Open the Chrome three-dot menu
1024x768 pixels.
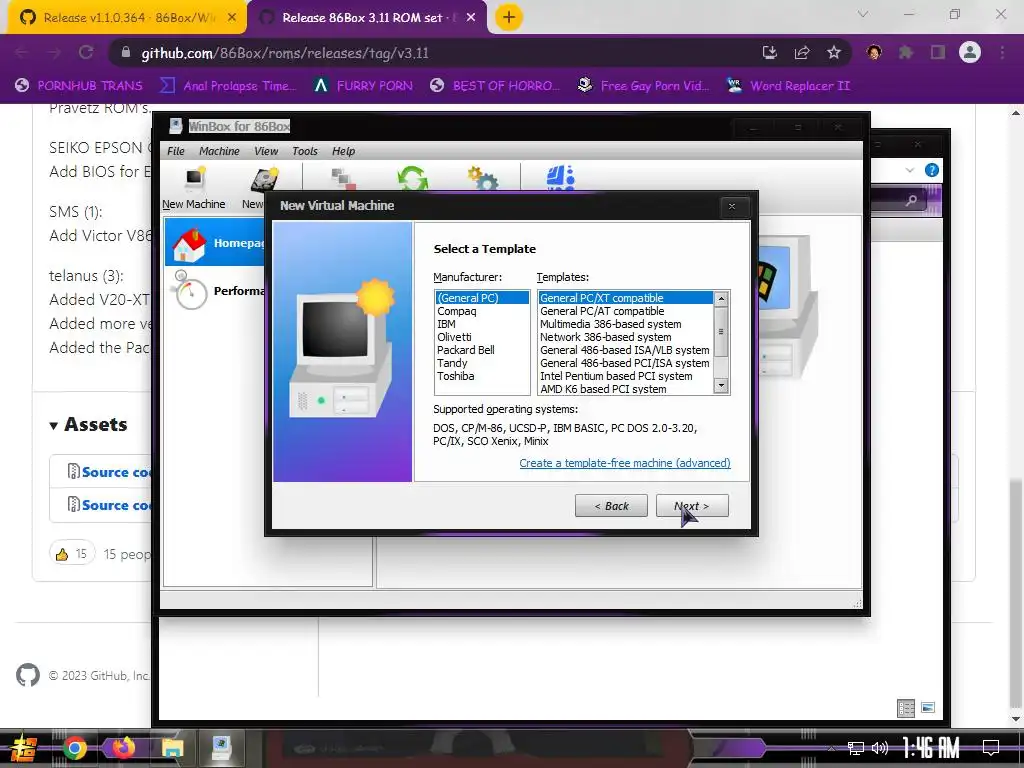click(1002, 53)
